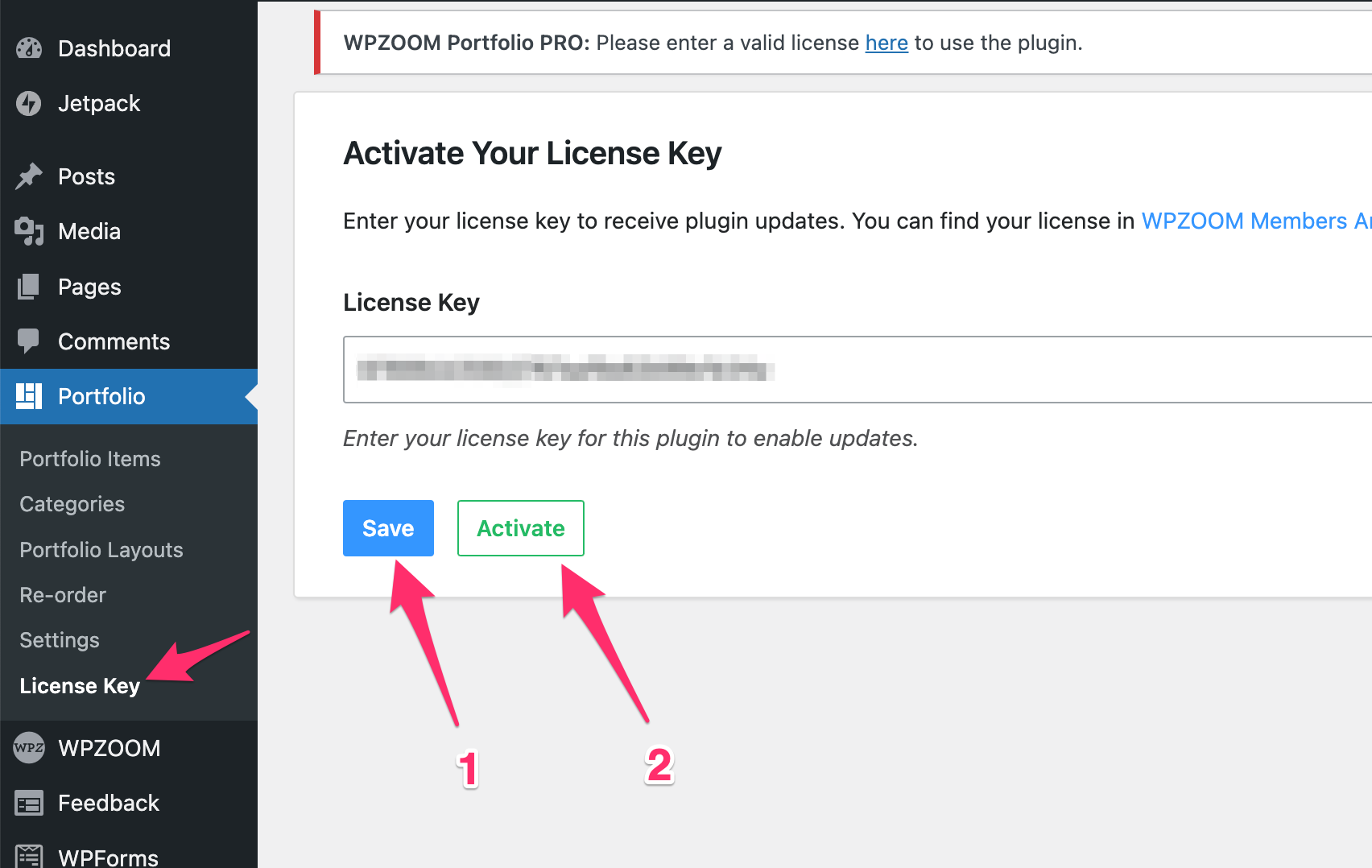The width and height of the screenshot is (1372, 868).
Task: Click the Dashboard gauge icon
Action: tap(29, 48)
